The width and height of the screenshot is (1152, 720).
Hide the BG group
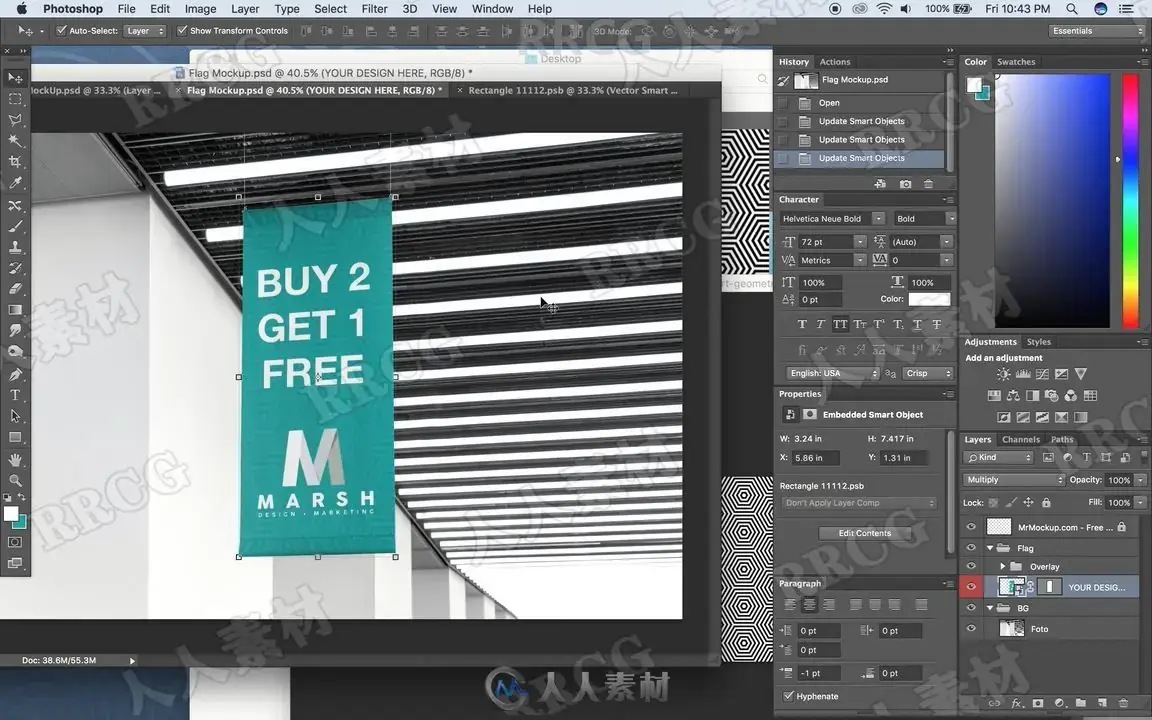[971, 608]
